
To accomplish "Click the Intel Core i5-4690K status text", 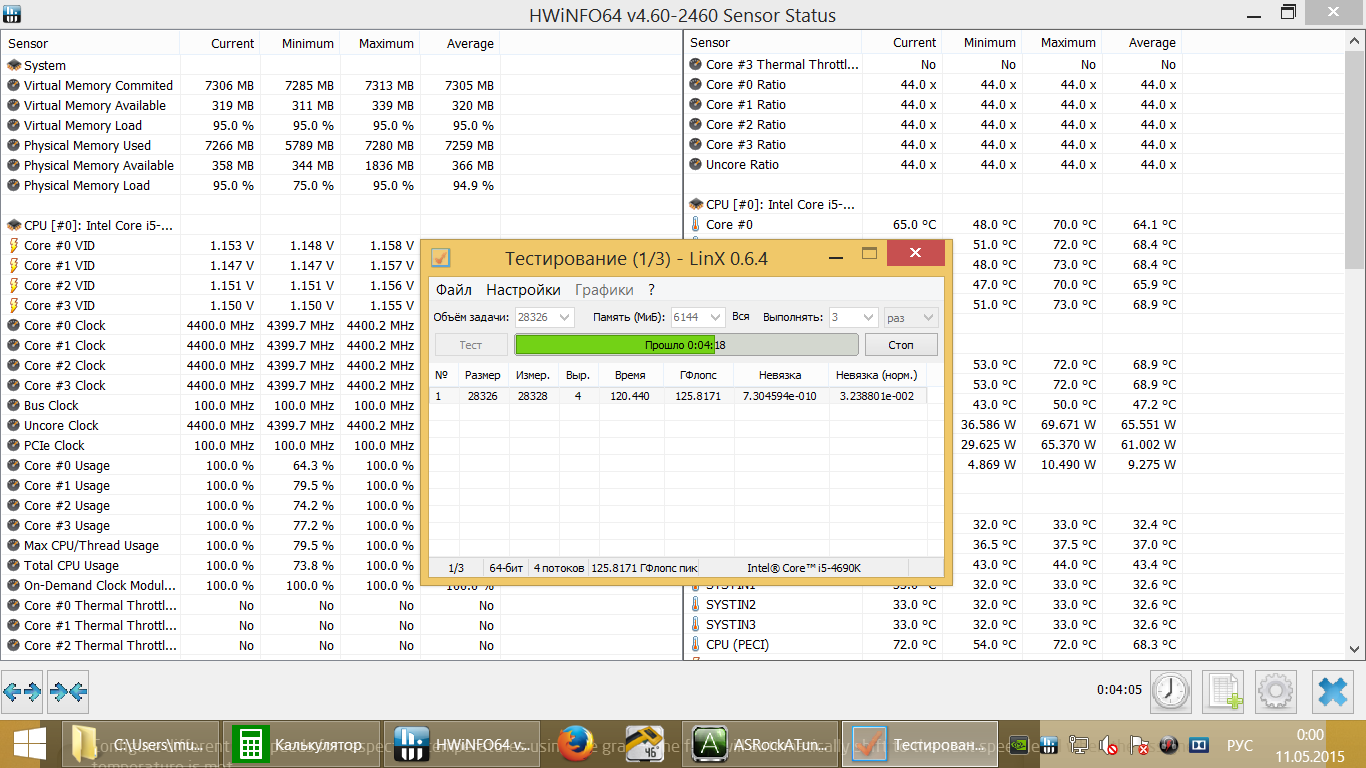I will (803, 568).
